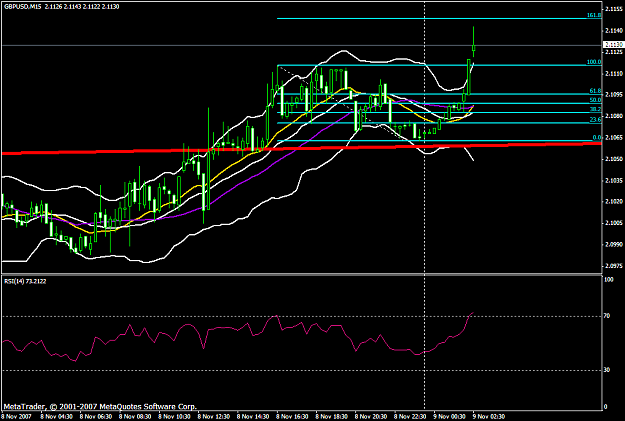Select the 50.0 Fibonacci level label
Image resolution: width=625 pixels, height=421 pixels.
click(x=595, y=100)
